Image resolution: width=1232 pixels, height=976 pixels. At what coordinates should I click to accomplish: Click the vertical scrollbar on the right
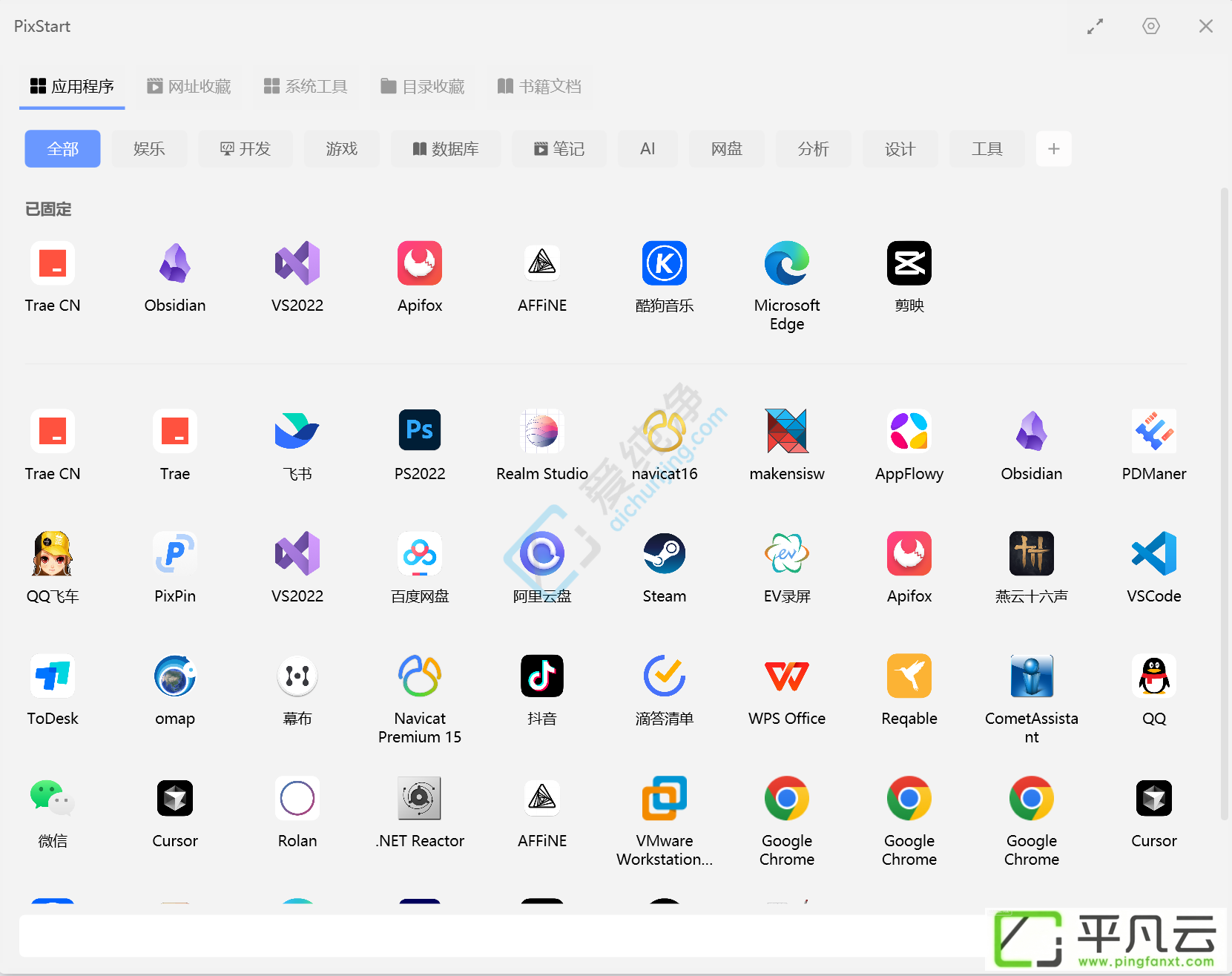(1225, 504)
